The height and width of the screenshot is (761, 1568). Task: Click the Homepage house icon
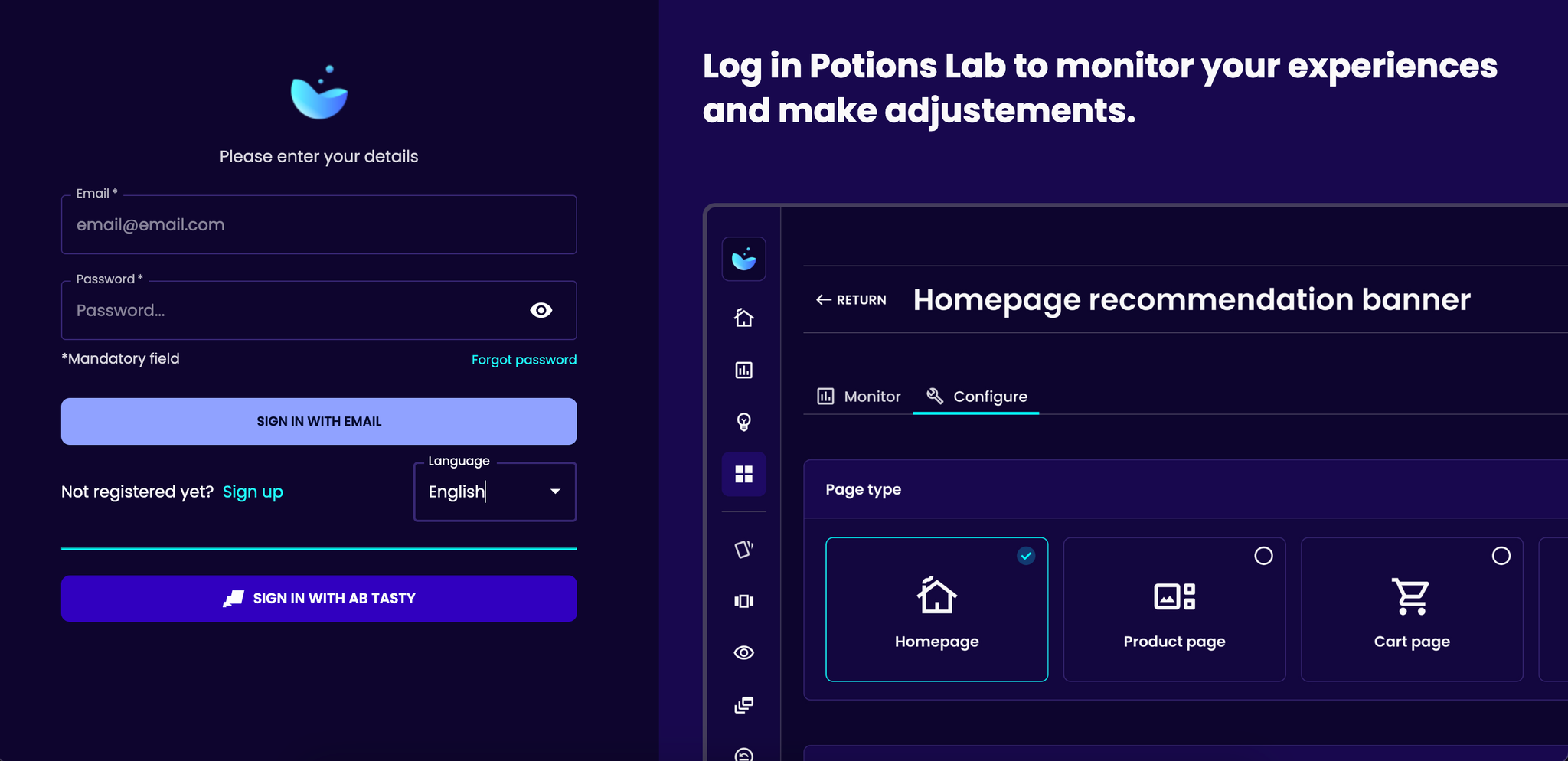936,596
